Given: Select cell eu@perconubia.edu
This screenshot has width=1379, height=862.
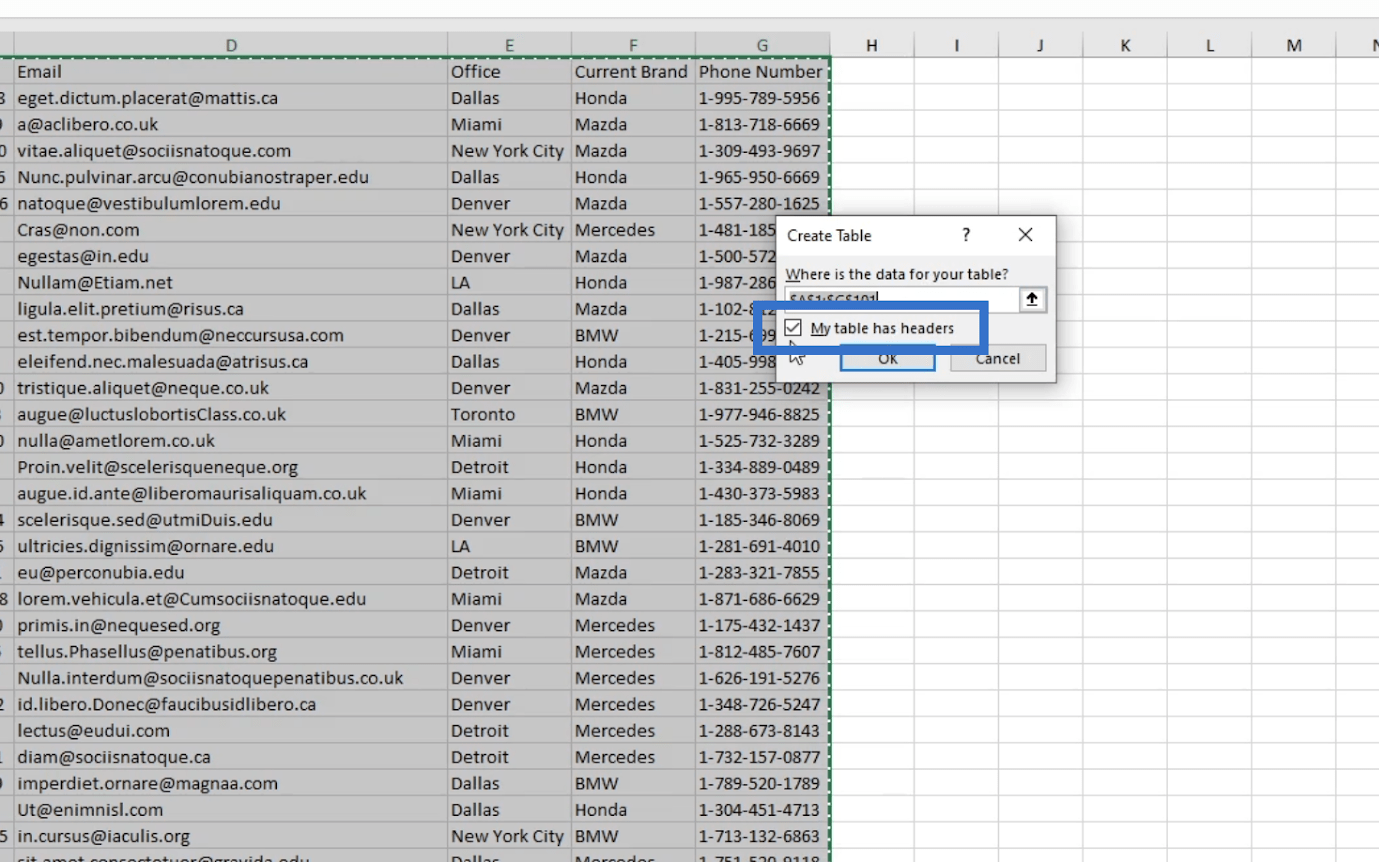Looking at the screenshot, I should (231, 573).
